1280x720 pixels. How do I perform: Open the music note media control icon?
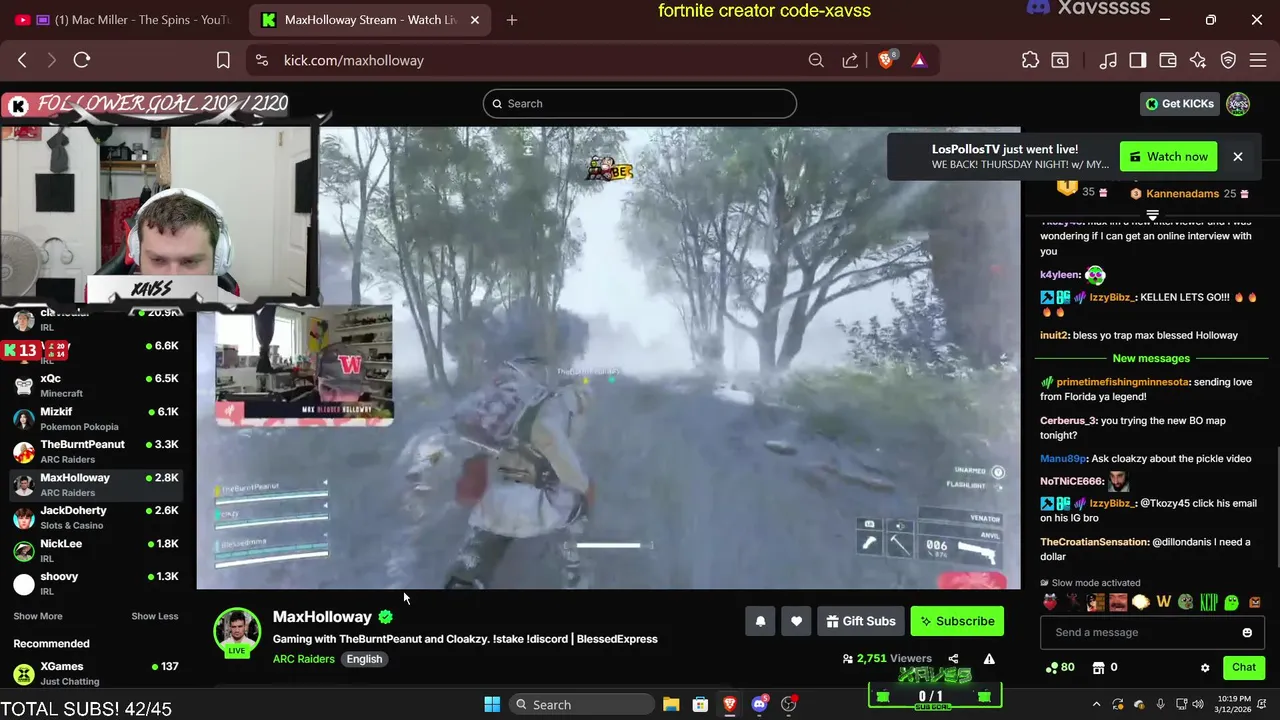coord(1108,60)
